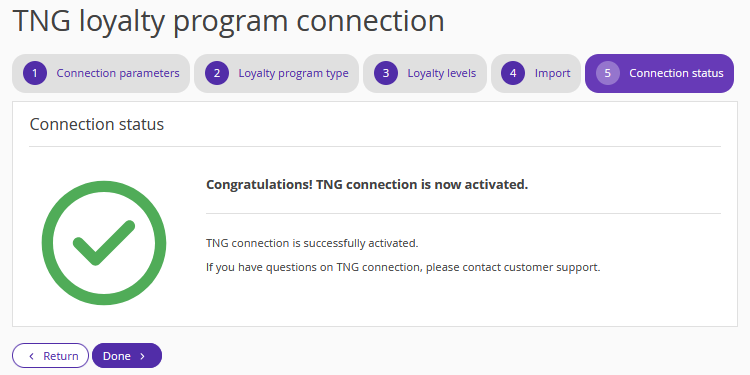Click the TNG loyalty program connection title
The image size is (750, 375).
tap(229, 21)
